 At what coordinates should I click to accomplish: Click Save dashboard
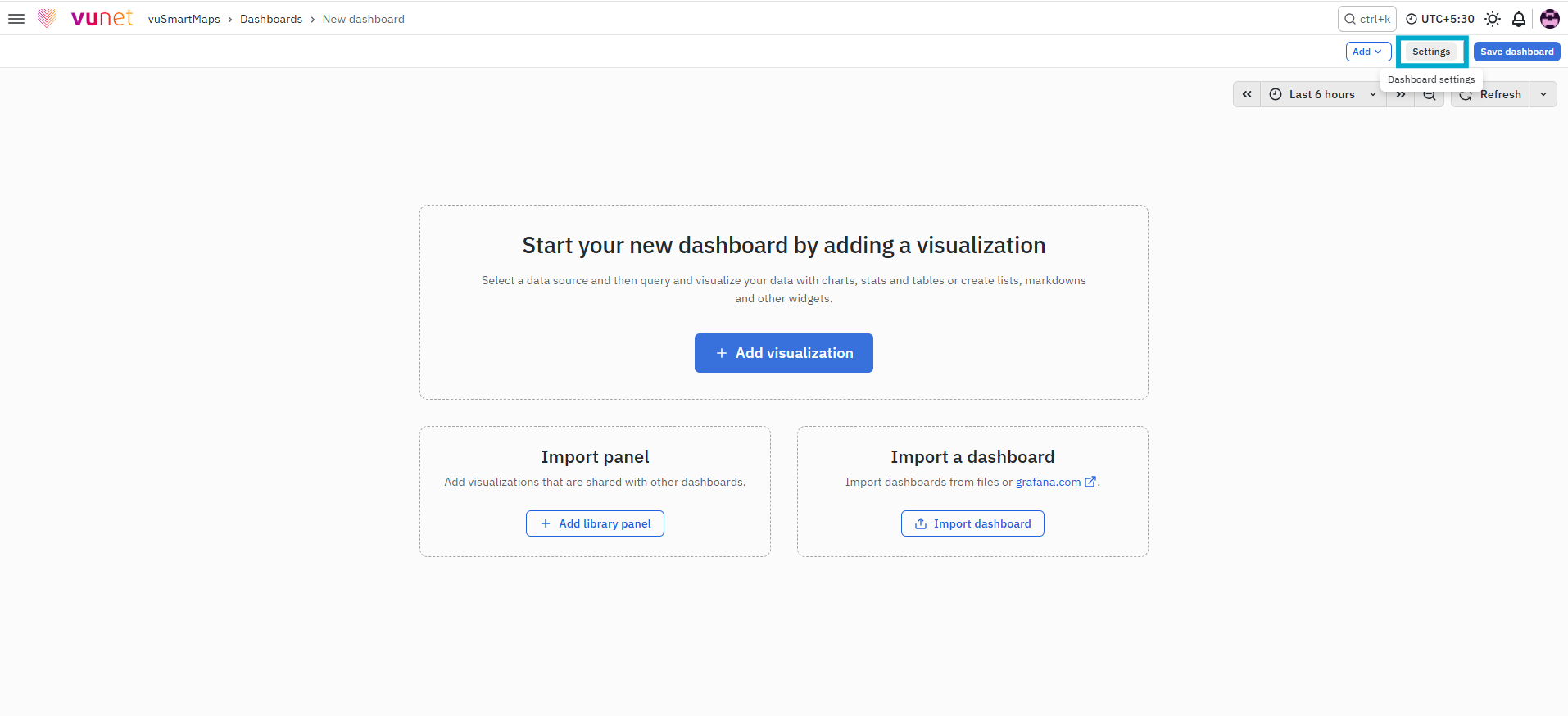[x=1516, y=52]
